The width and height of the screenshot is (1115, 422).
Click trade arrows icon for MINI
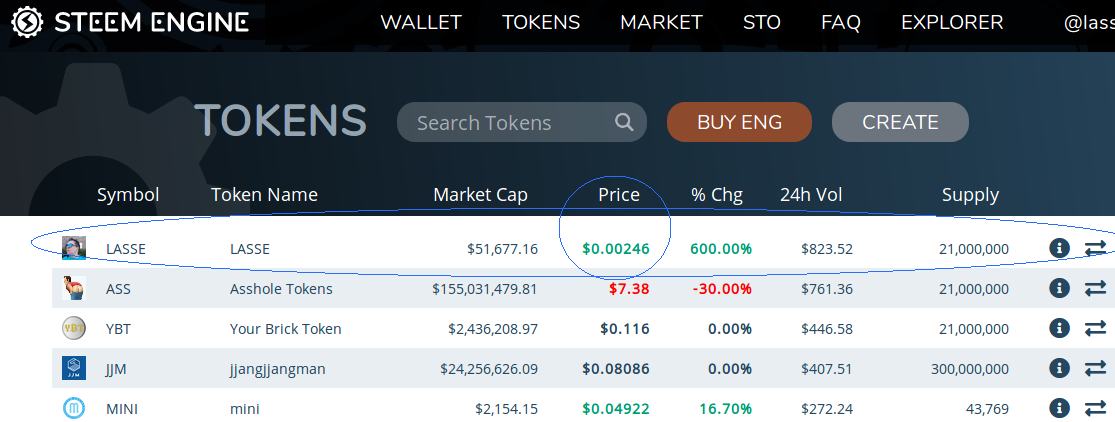click(x=1095, y=408)
